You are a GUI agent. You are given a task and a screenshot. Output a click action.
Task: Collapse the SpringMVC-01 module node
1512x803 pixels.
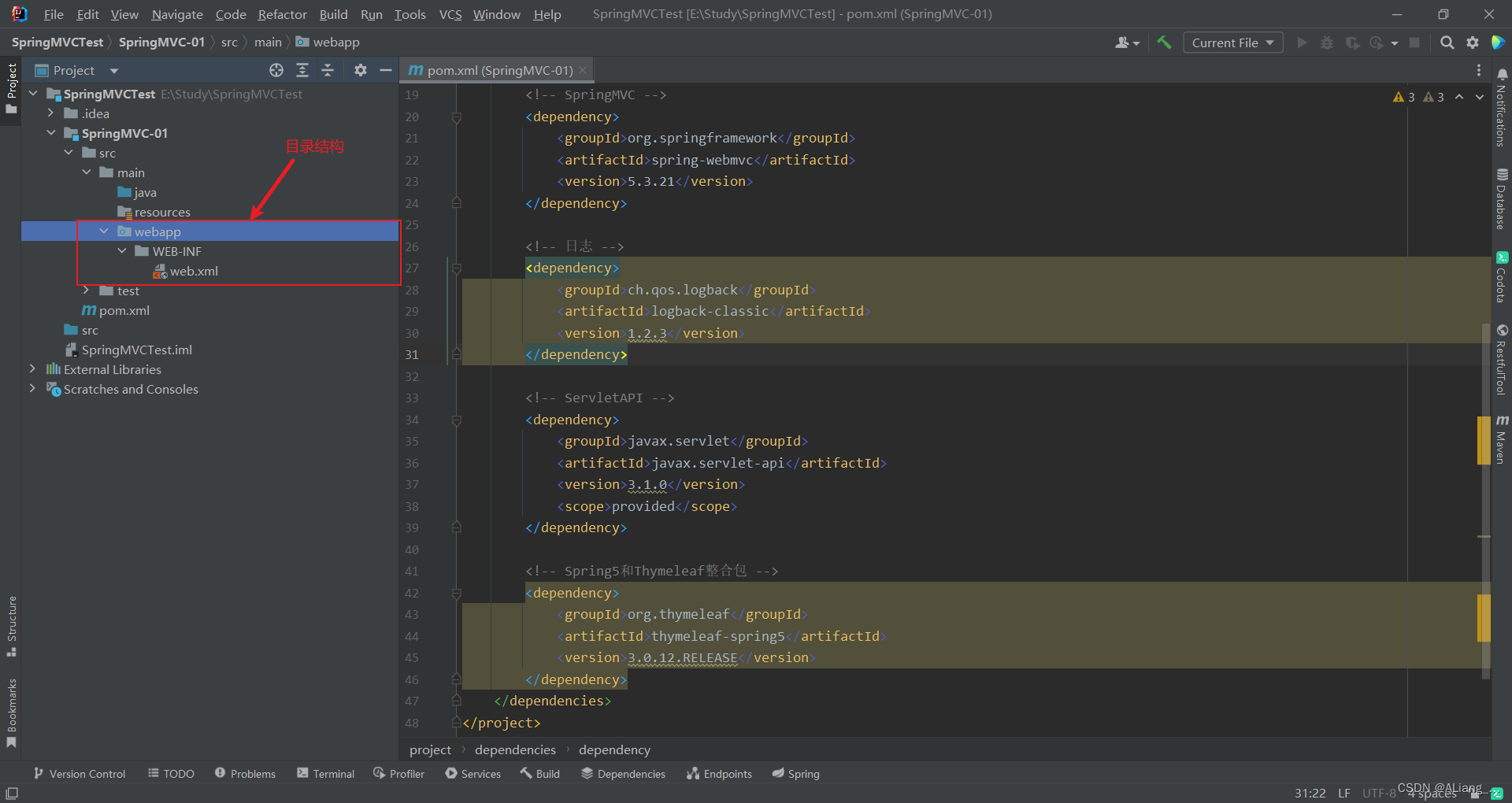click(50, 133)
